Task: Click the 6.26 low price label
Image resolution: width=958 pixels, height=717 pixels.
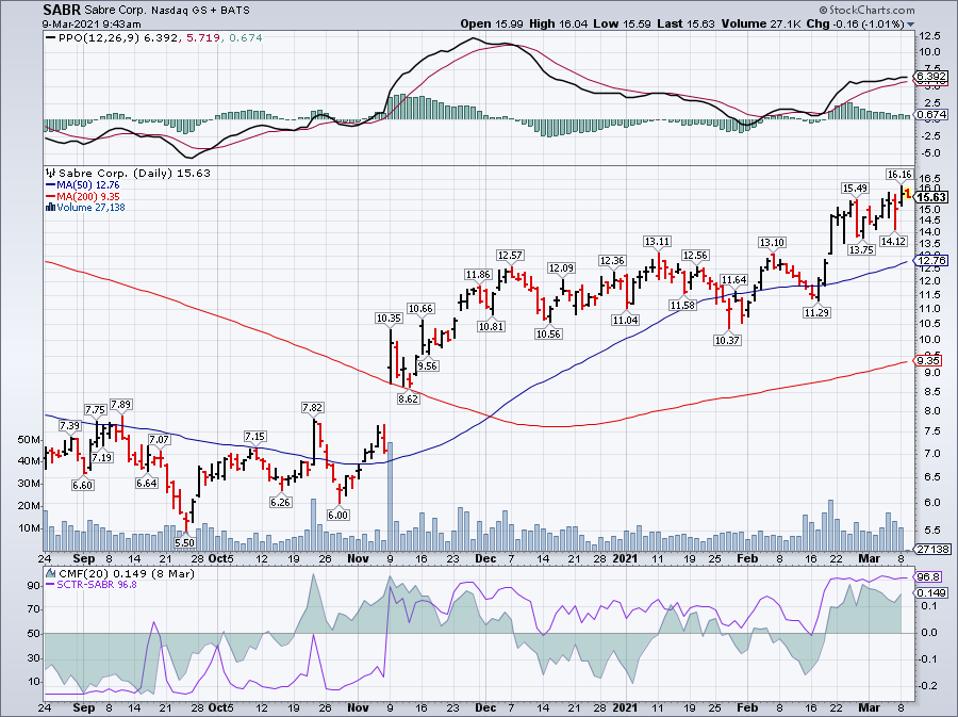Action: pos(280,502)
